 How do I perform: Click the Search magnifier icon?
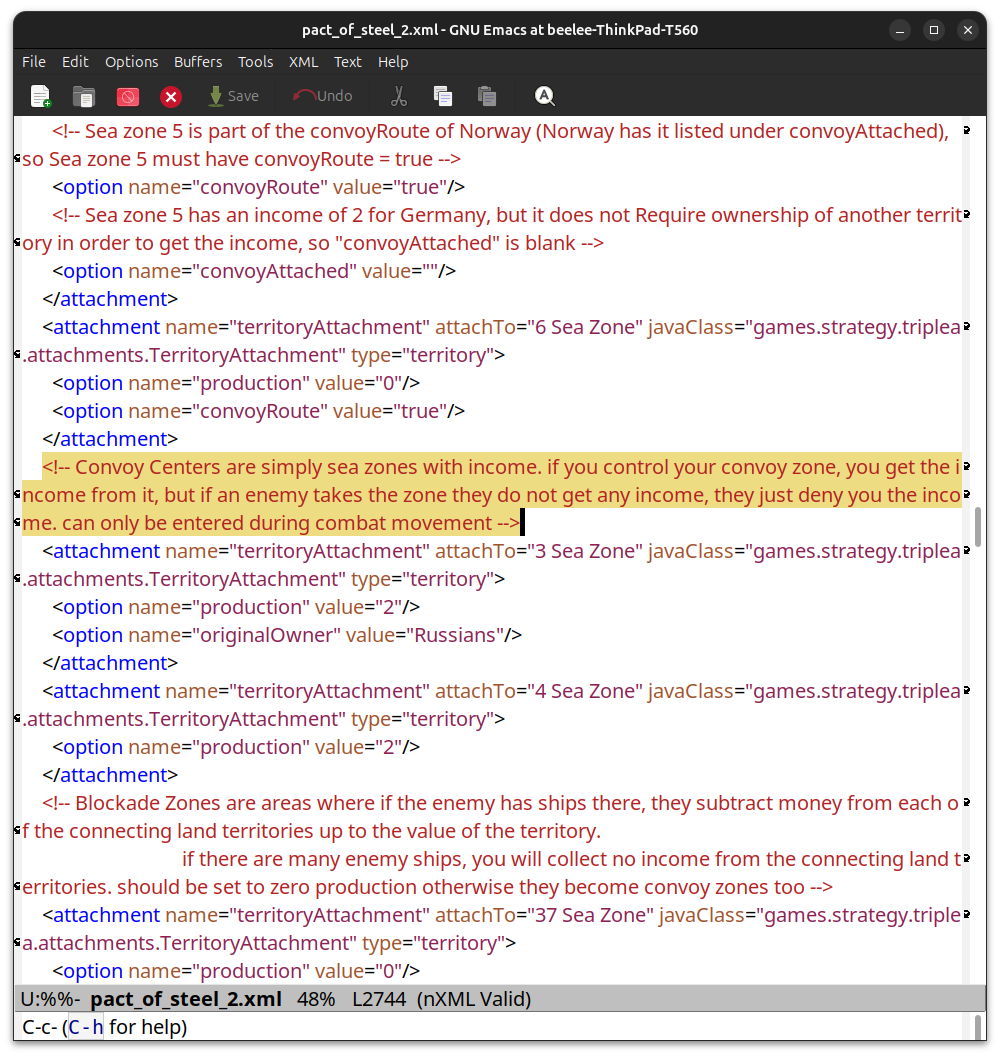[544, 96]
